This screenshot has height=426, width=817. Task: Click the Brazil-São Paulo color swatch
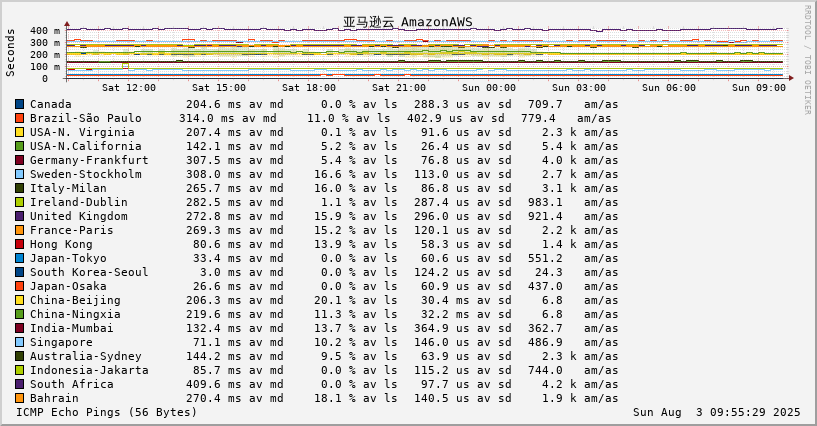pos(20,118)
